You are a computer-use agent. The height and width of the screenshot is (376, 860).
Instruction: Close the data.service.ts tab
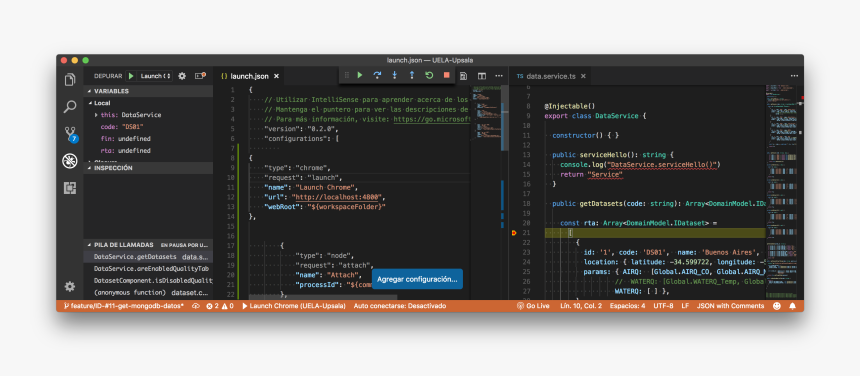(583, 76)
